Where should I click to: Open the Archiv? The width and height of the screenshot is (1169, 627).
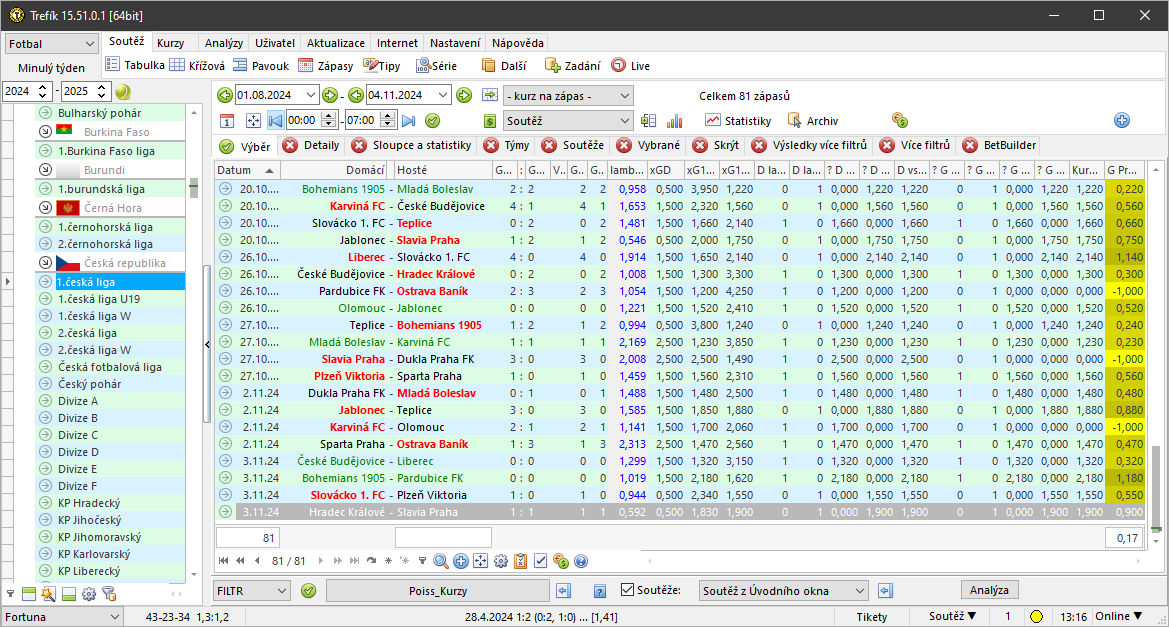click(813, 121)
